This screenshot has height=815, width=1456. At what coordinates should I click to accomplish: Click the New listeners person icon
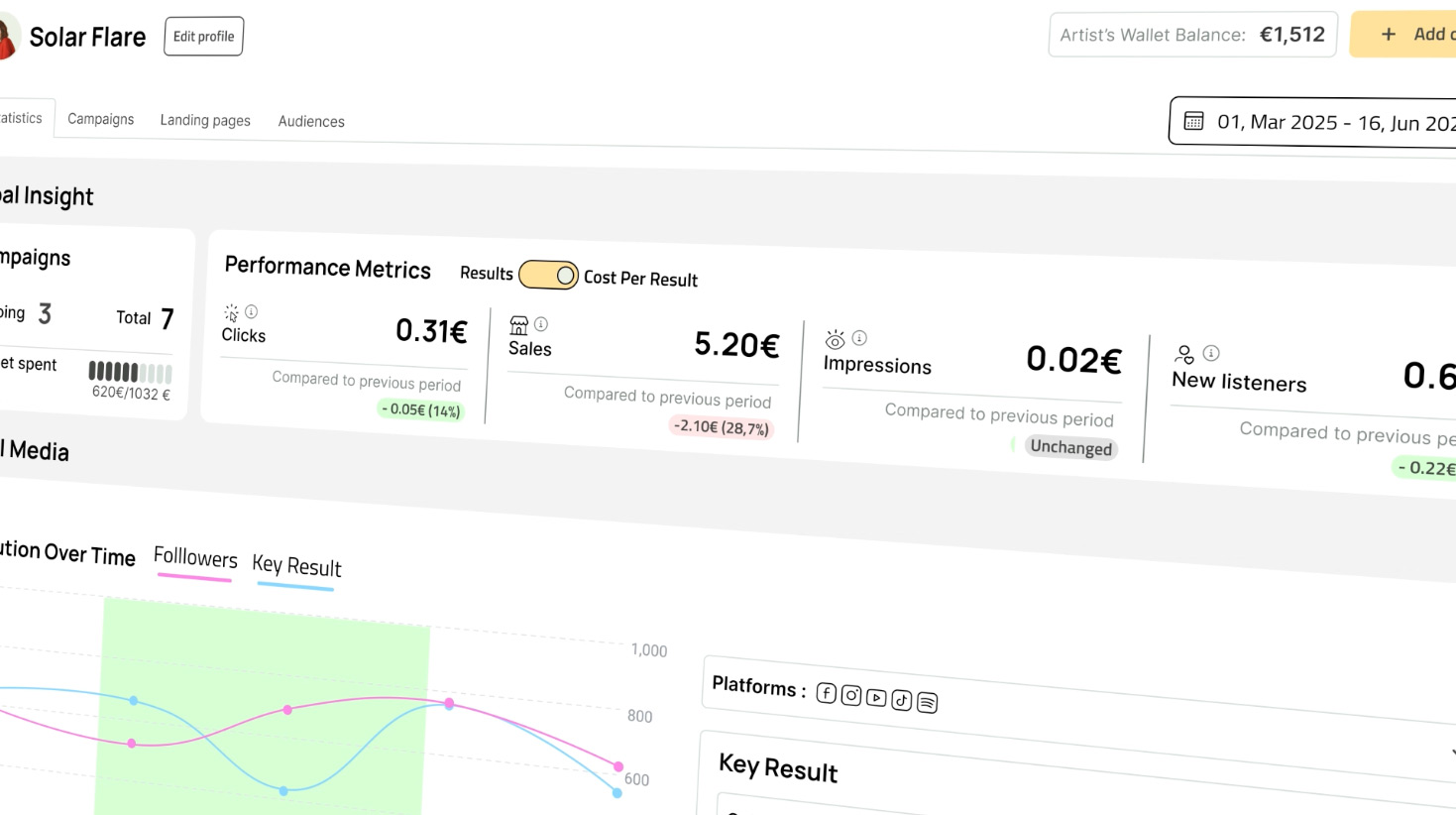(x=1184, y=354)
